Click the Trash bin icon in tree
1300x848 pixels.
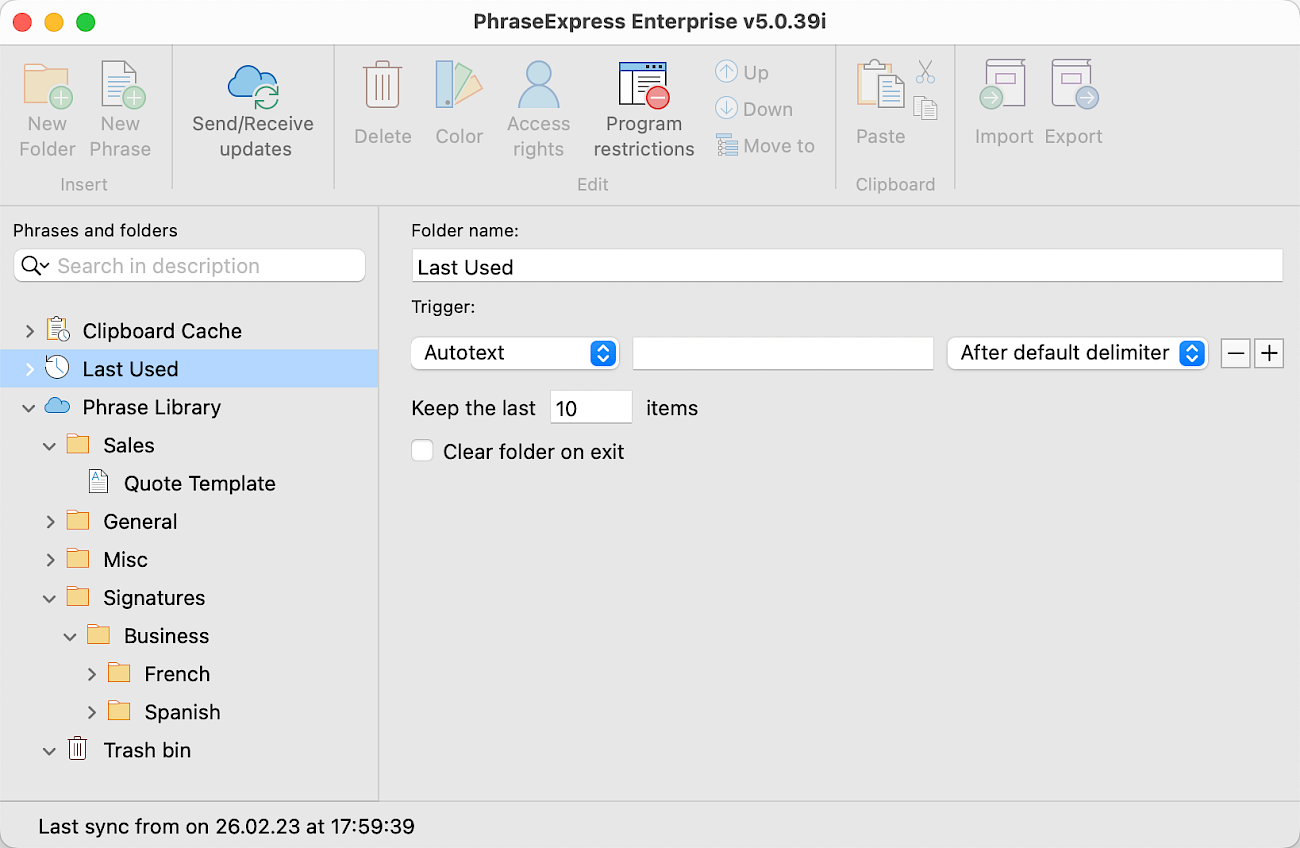[78, 749]
